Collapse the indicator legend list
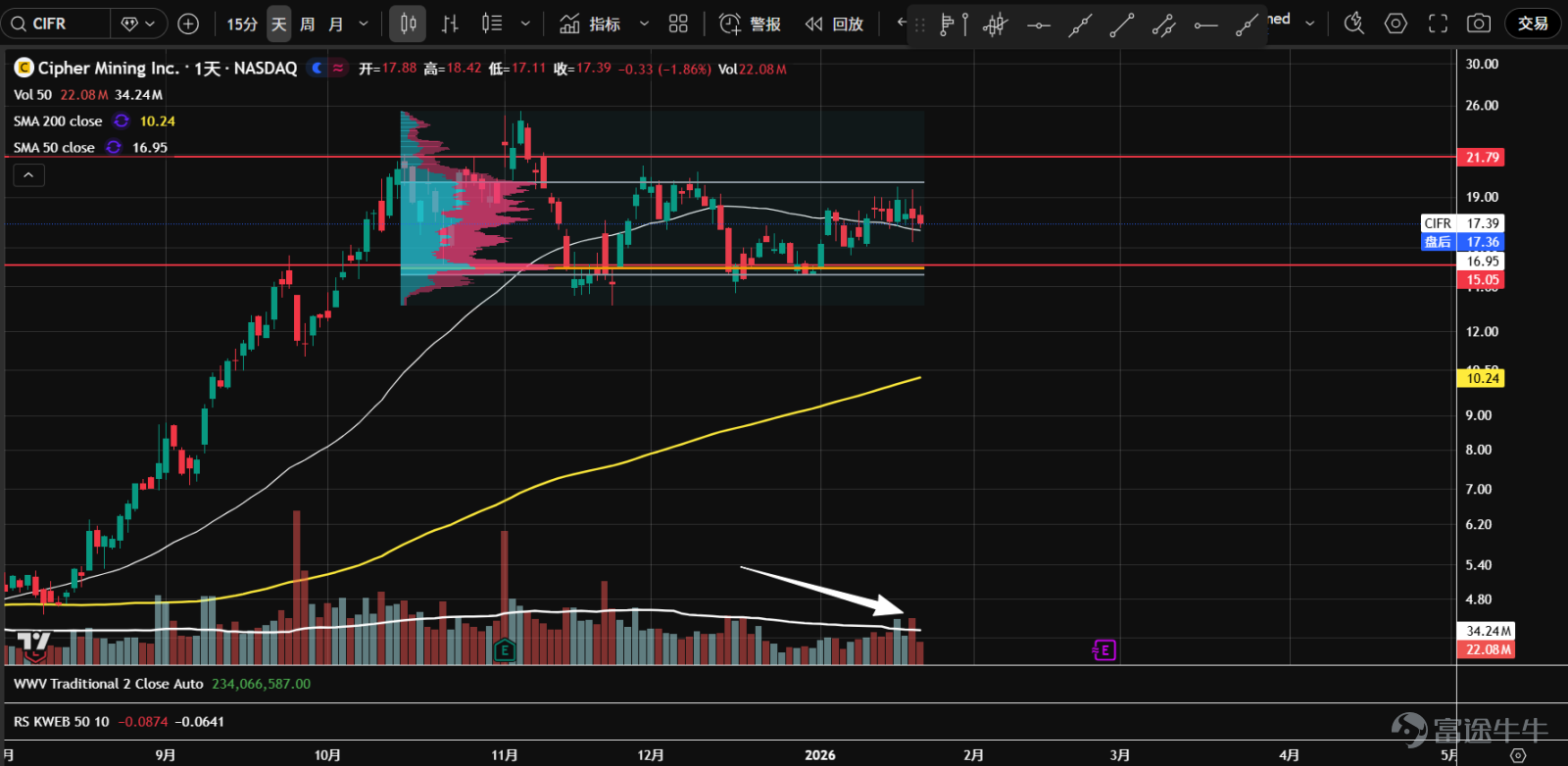 [x=29, y=175]
